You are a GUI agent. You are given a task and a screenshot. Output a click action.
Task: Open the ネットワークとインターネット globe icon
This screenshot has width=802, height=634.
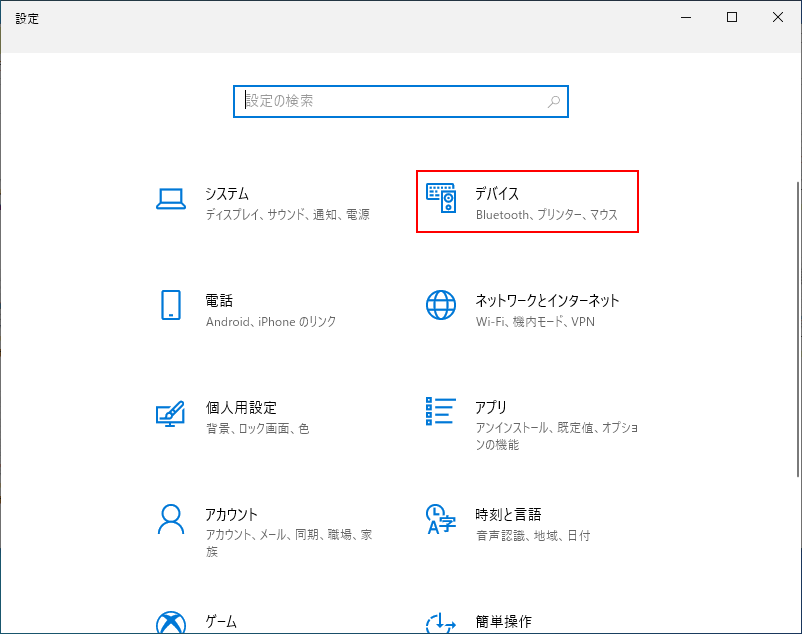tap(441, 305)
